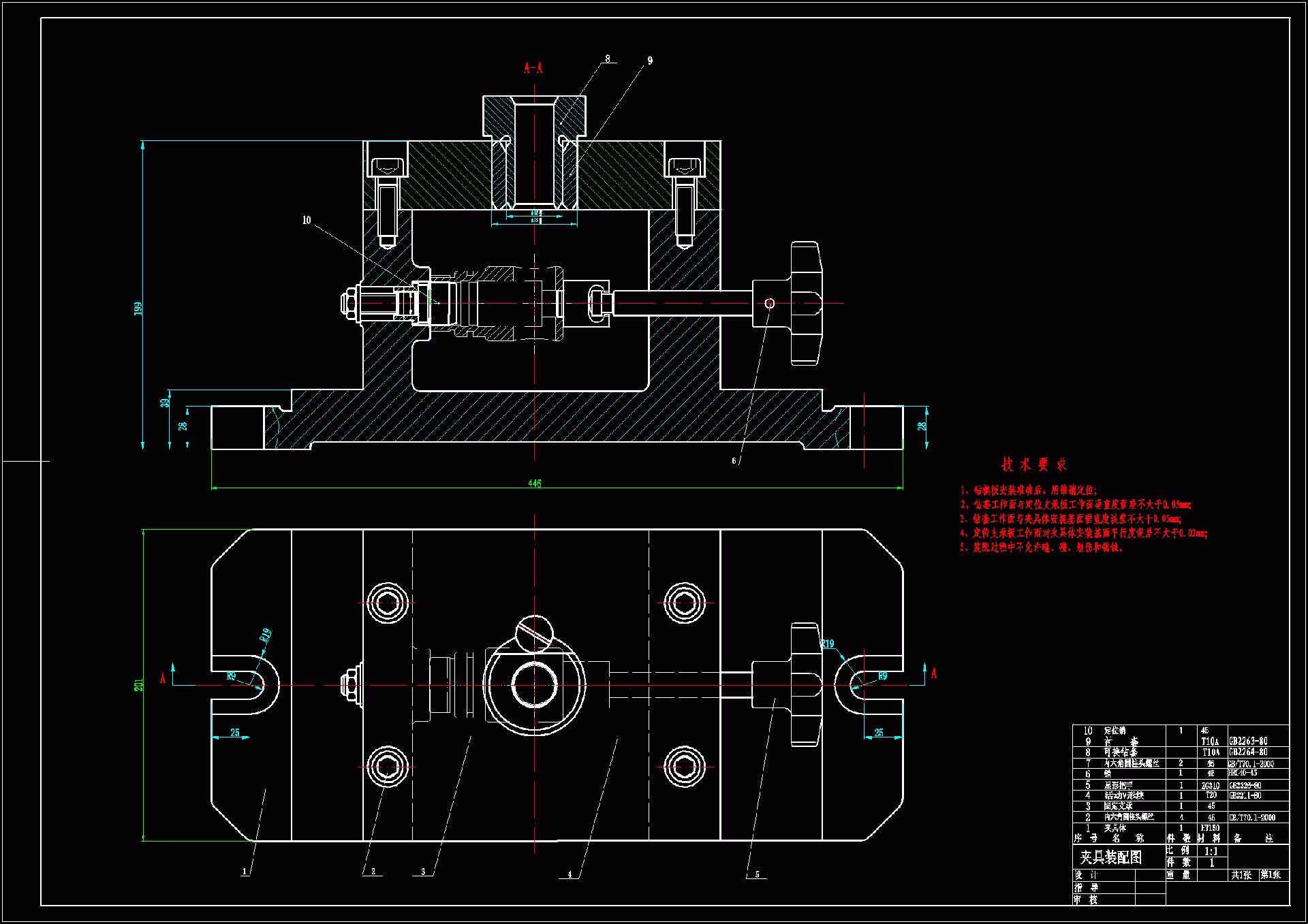Click the 201 width dimension in plan view
Image resolution: width=1308 pixels, height=924 pixels.
pos(139,684)
